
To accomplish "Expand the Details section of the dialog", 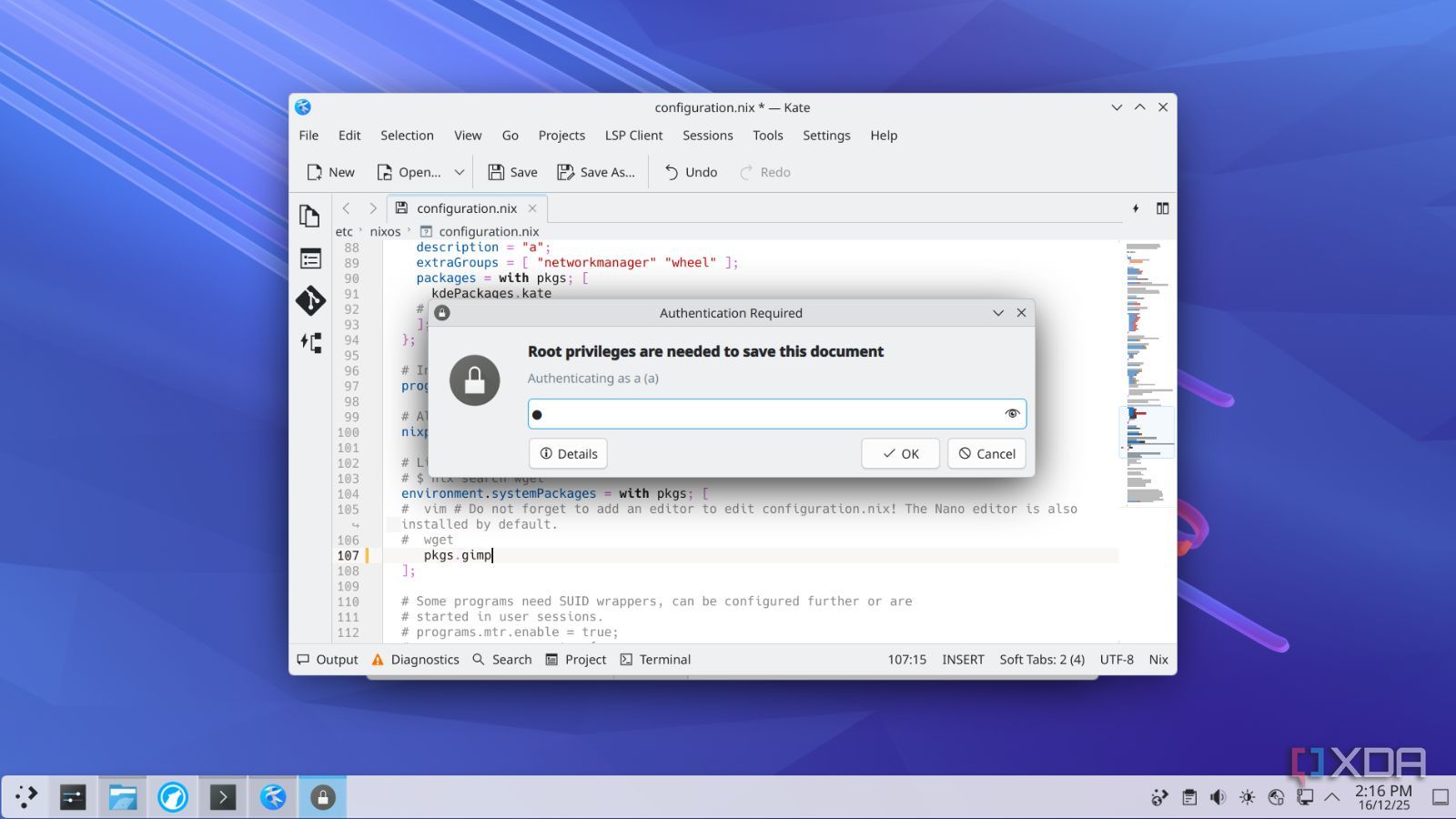I will [569, 453].
